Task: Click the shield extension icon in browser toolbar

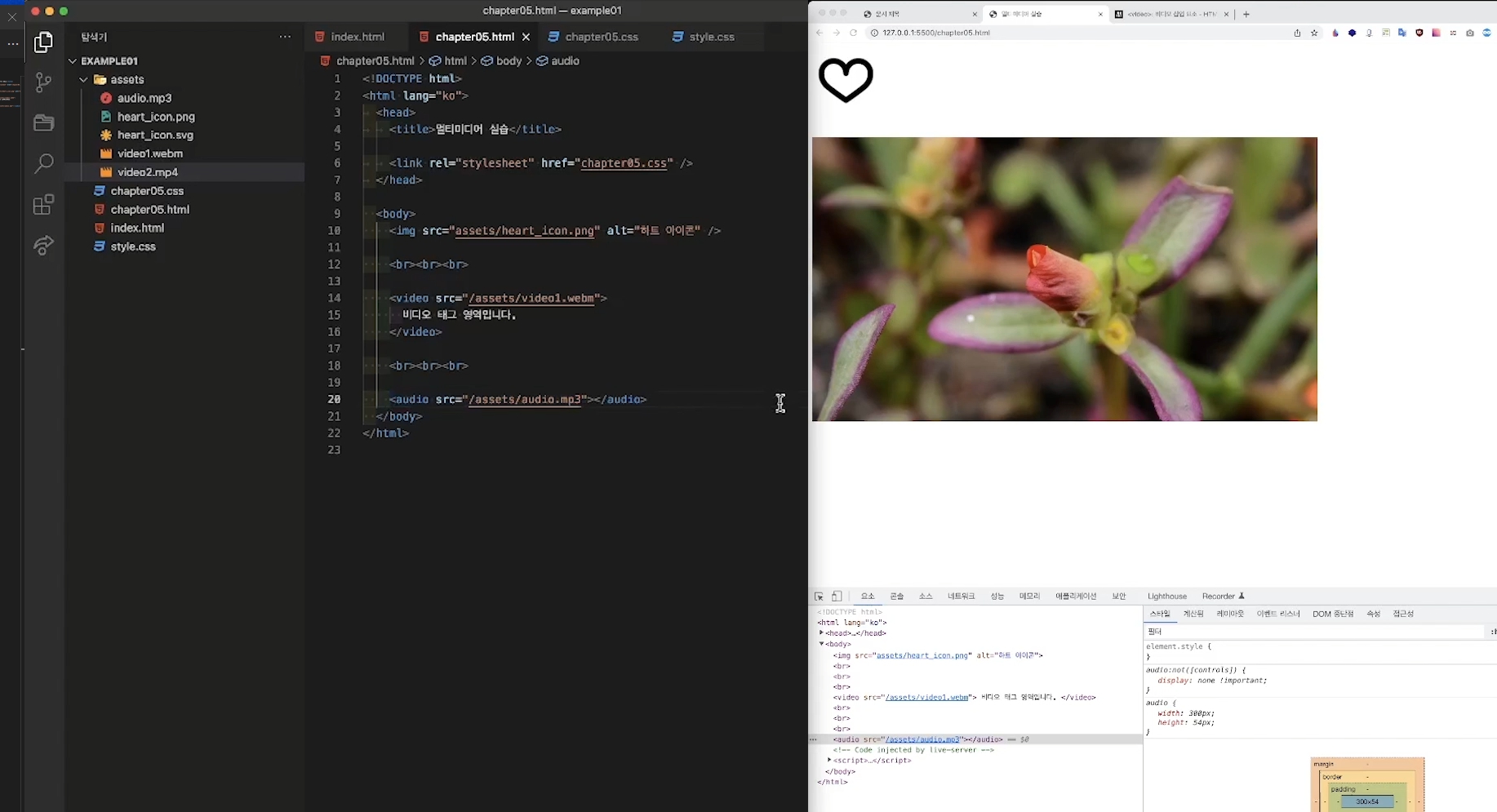Action: [x=1419, y=33]
